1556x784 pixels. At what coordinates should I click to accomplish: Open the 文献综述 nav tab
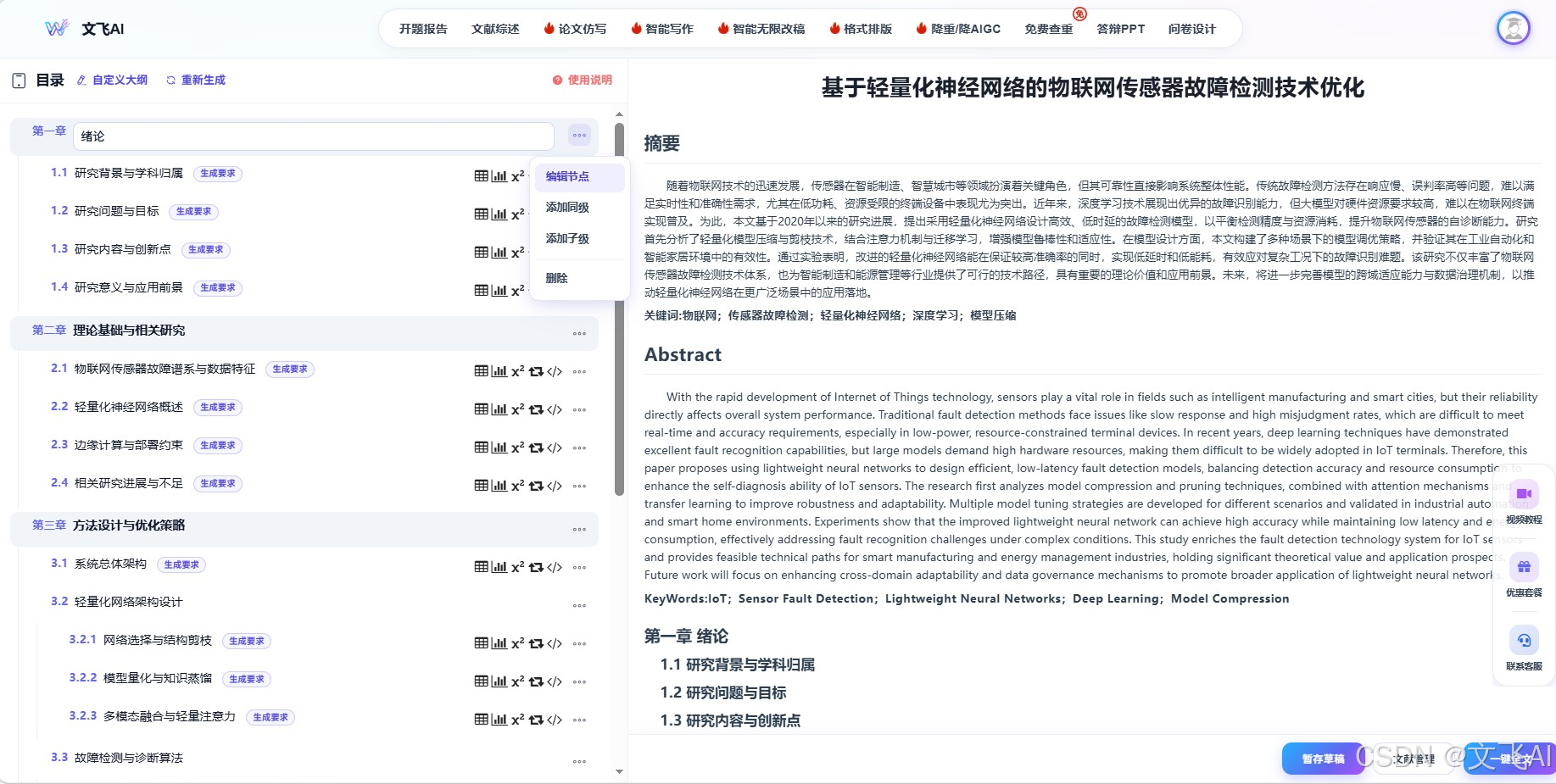[495, 29]
